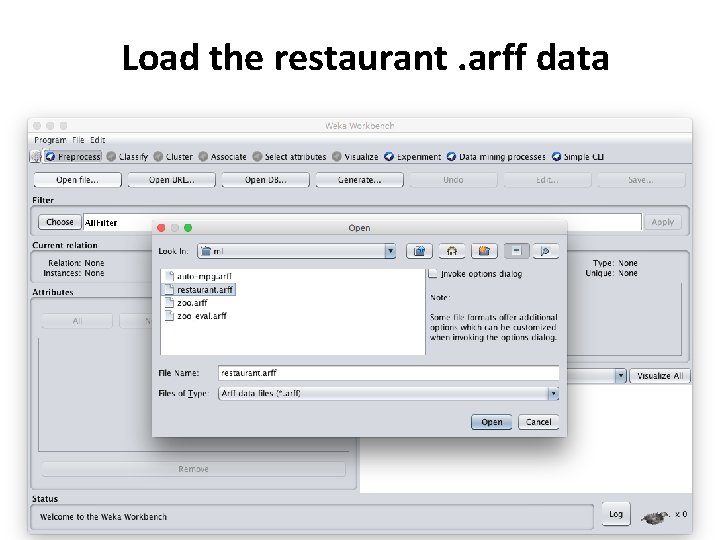
Task: Switch to List view icon
Action: coord(516,251)
